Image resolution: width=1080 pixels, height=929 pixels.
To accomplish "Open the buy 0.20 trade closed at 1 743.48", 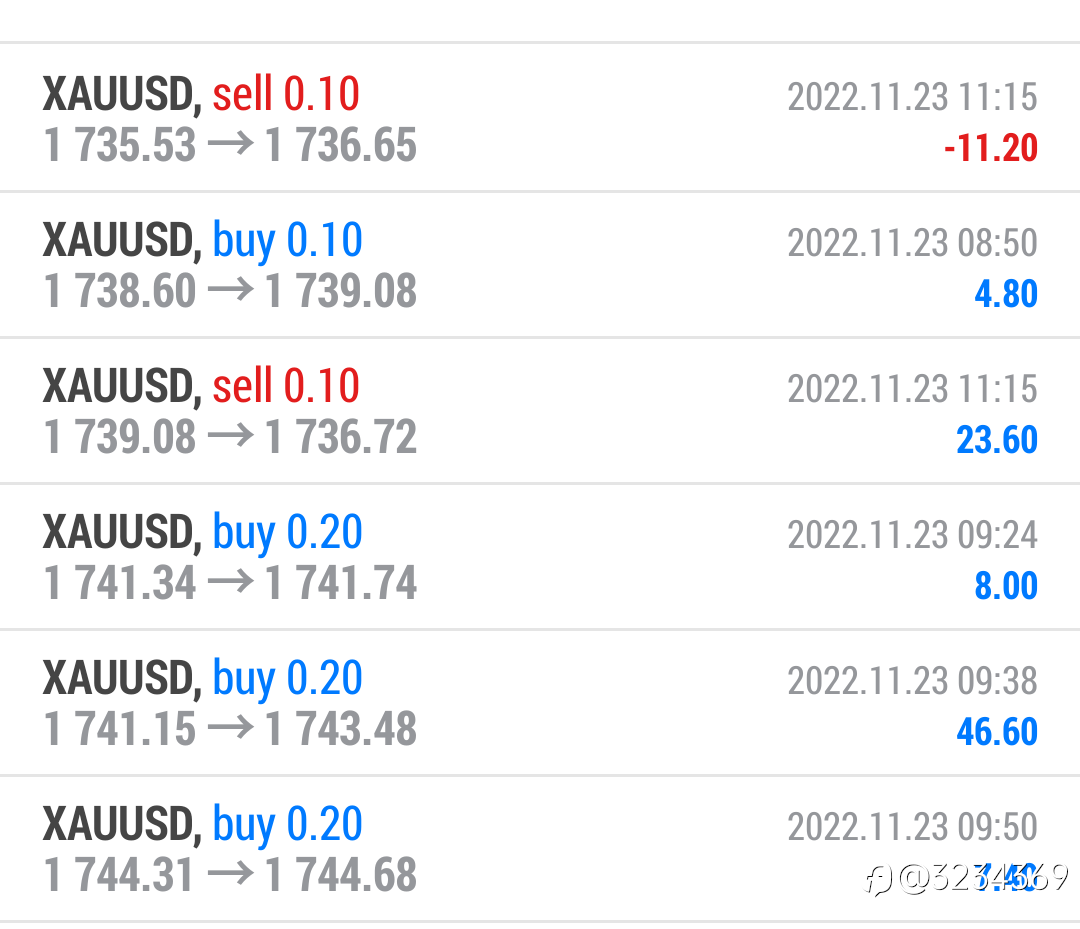I will point(540,702).
